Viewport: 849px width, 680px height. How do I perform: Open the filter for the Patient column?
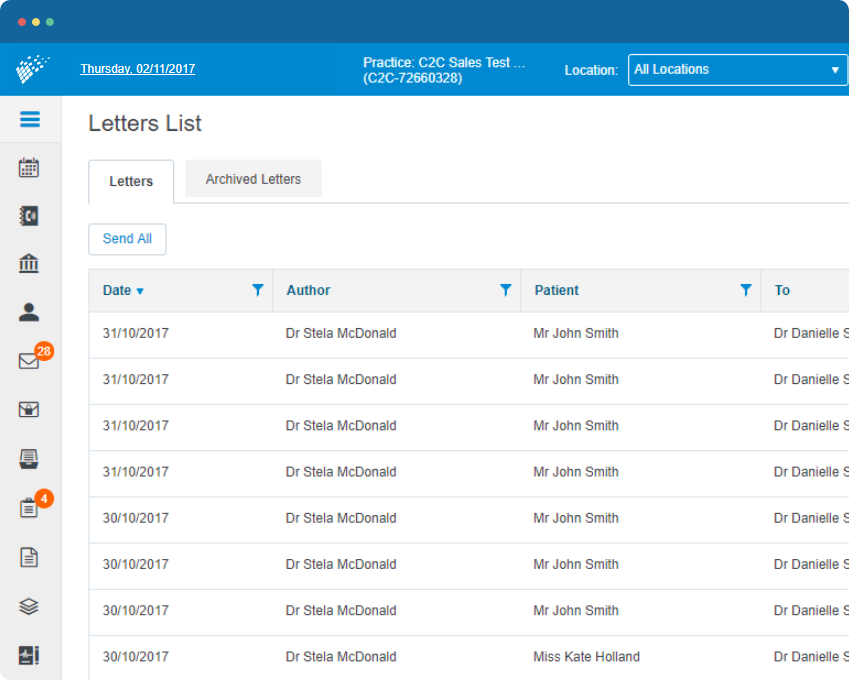[x=745, y=290]
